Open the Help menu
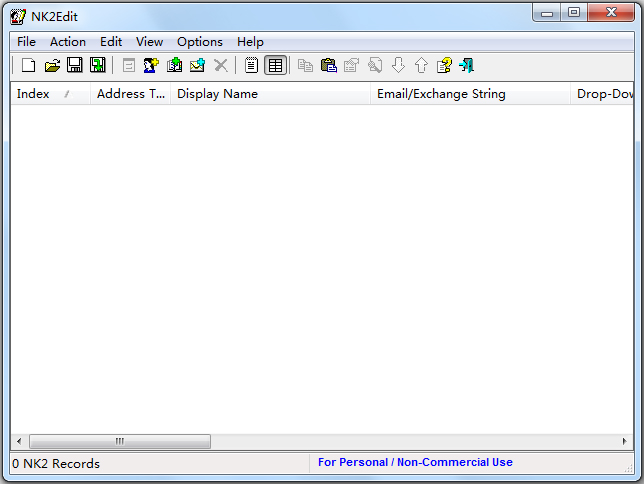This screenshot has height=484, width=644. [x=250, y=42]
